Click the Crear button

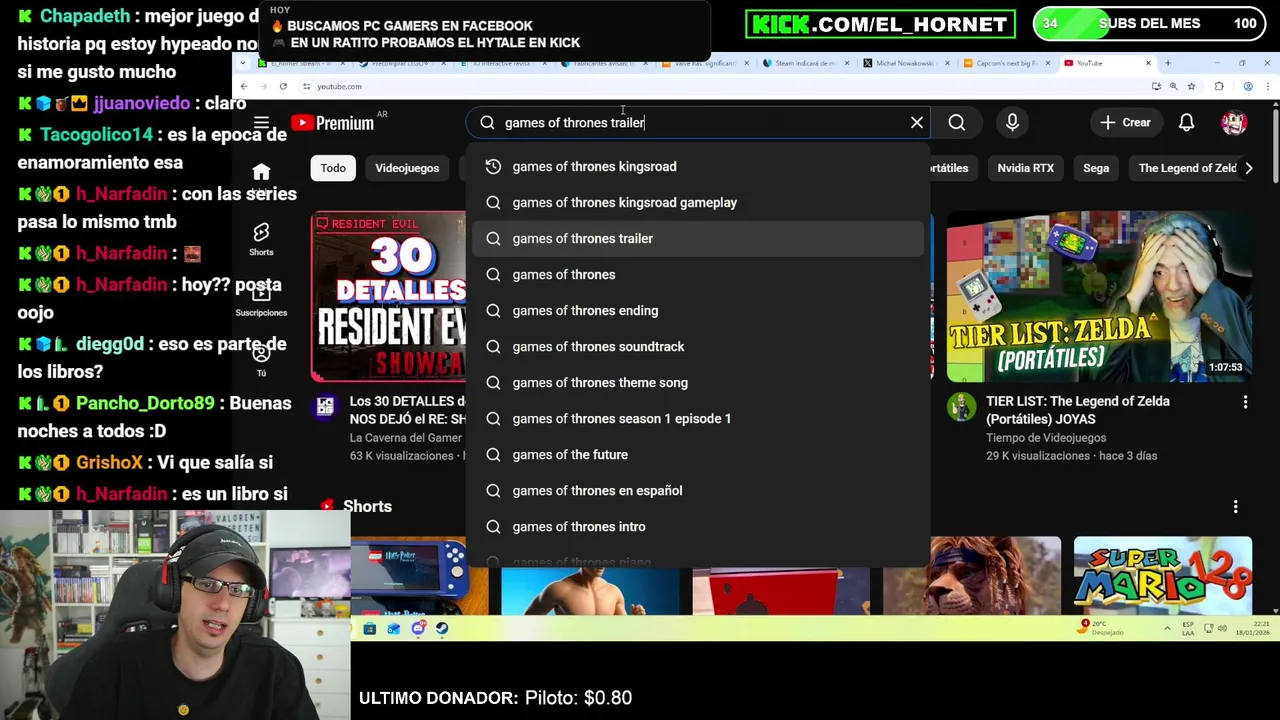click(x=1126, y=122)
